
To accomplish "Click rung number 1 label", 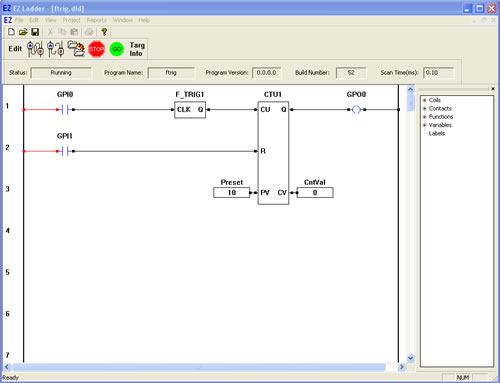I will tap(7, 106).
